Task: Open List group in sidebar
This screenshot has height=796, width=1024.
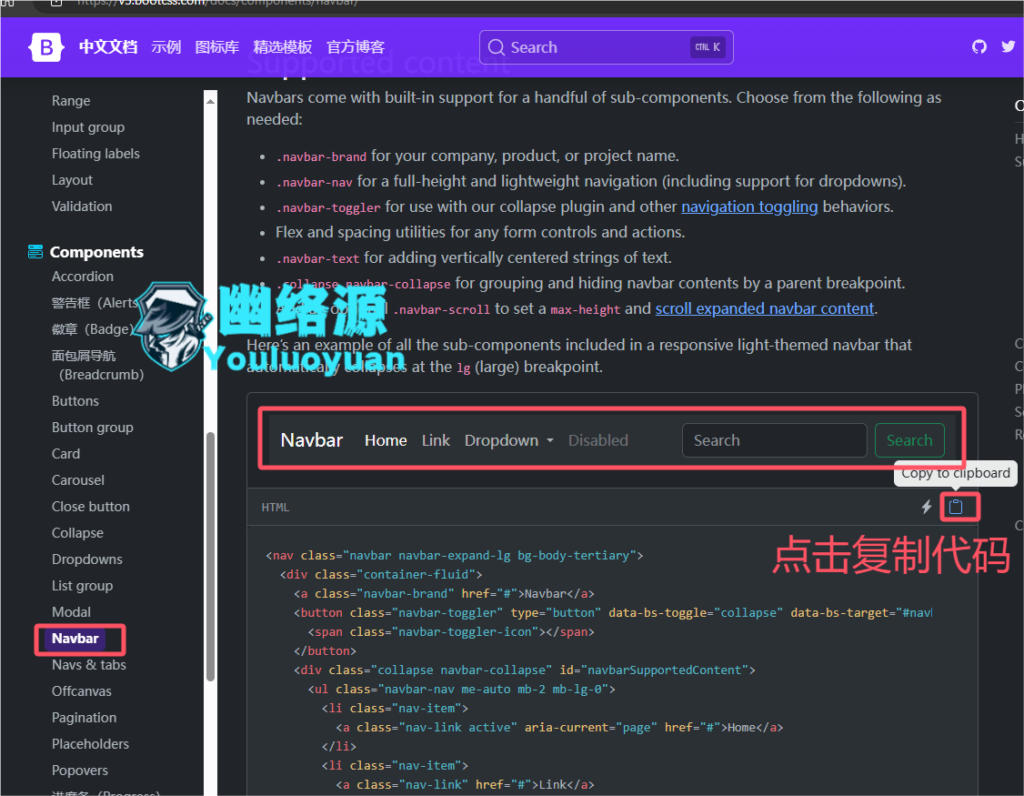Action: 82,586
